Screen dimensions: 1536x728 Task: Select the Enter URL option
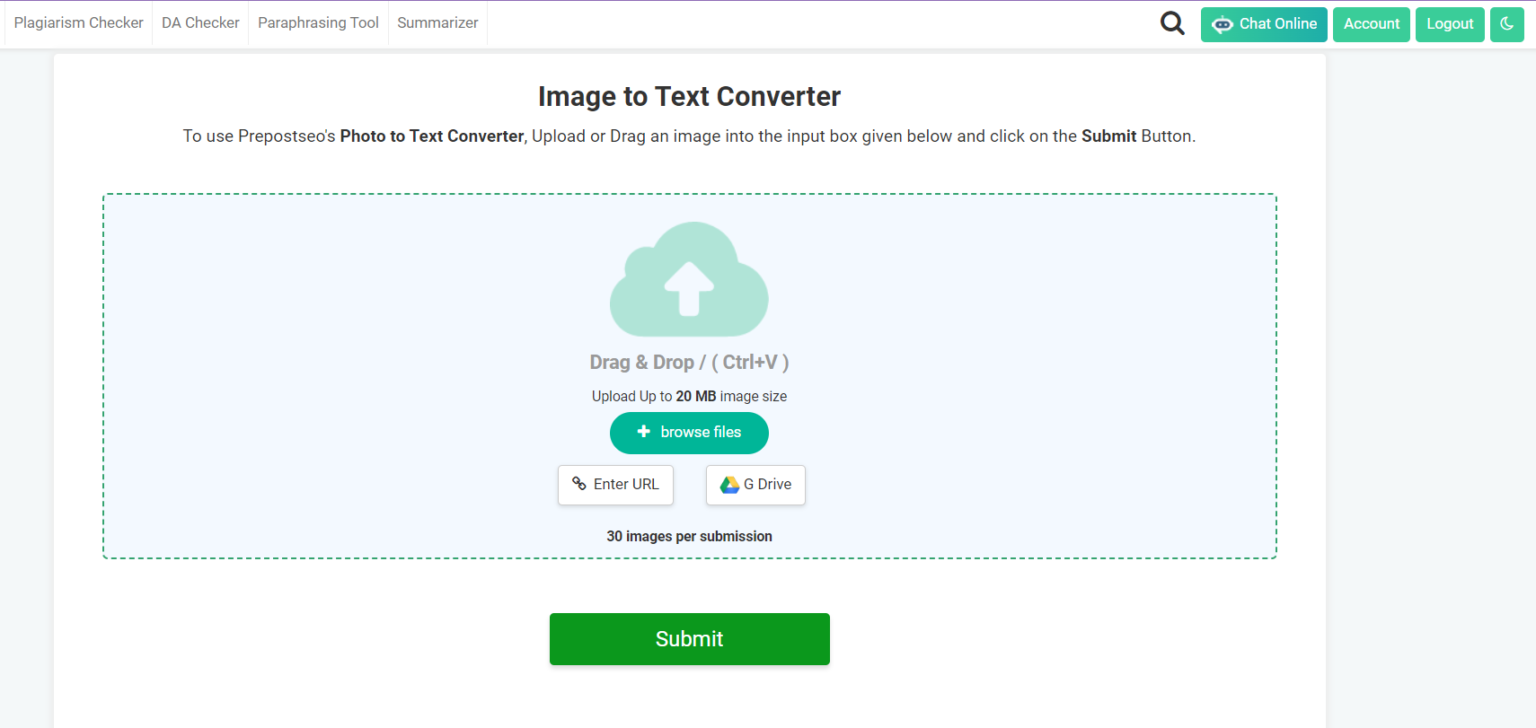tap(616, 485)
